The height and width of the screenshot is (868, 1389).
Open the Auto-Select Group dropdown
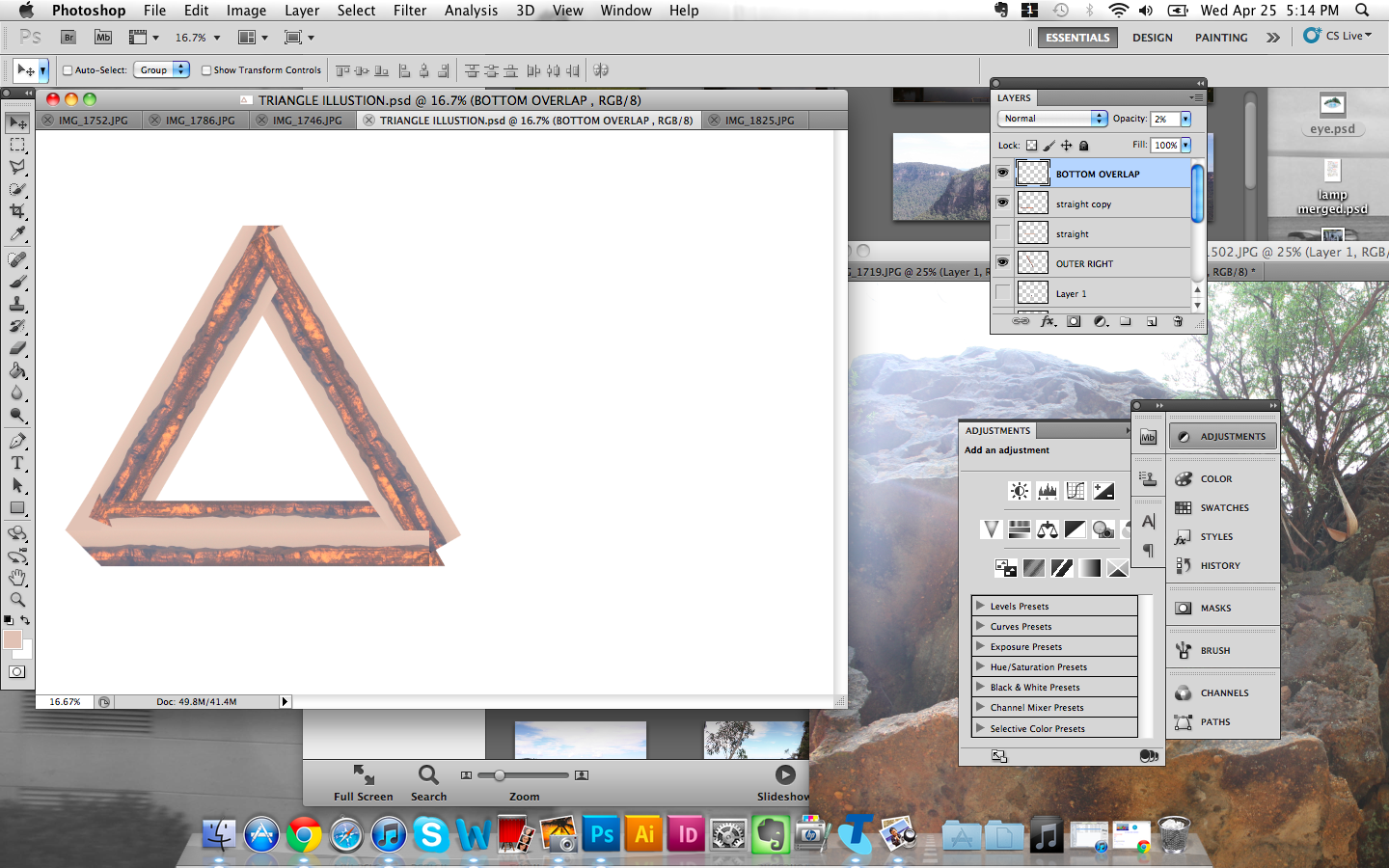[162, 70]
